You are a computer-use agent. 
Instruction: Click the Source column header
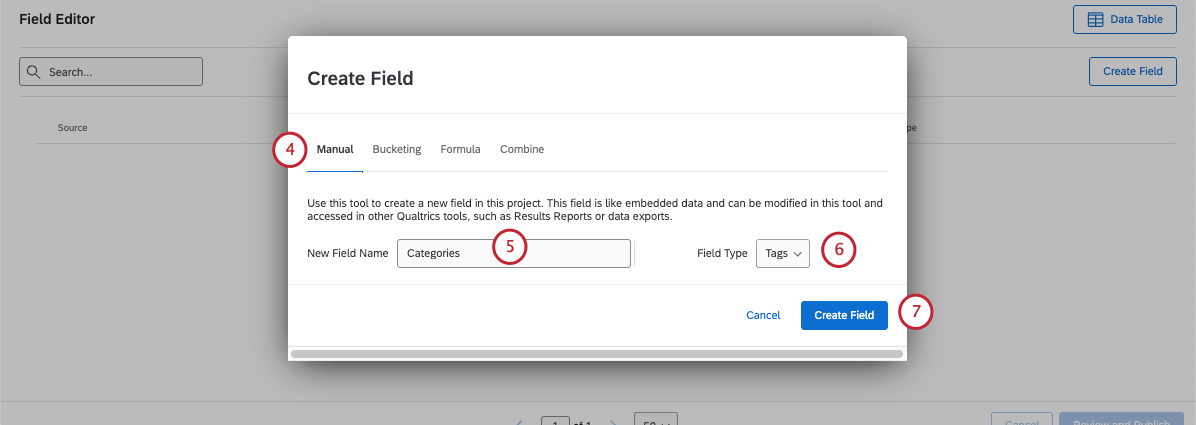(73, 128)
